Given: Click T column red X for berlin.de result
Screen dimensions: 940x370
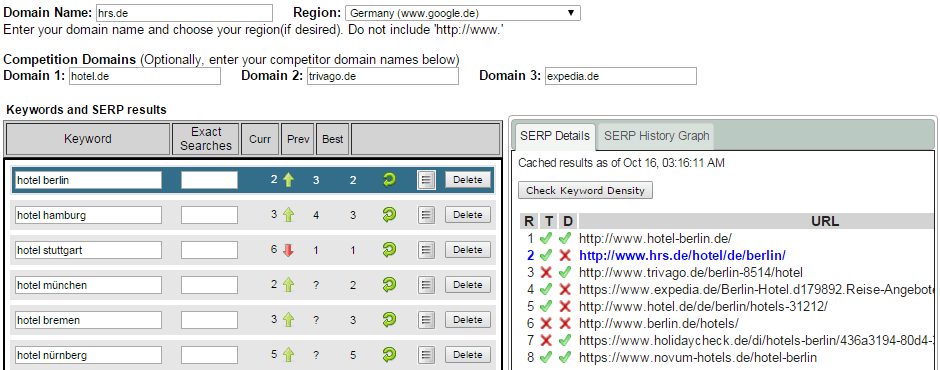Looking at the screenshot, I should (546, 323).
